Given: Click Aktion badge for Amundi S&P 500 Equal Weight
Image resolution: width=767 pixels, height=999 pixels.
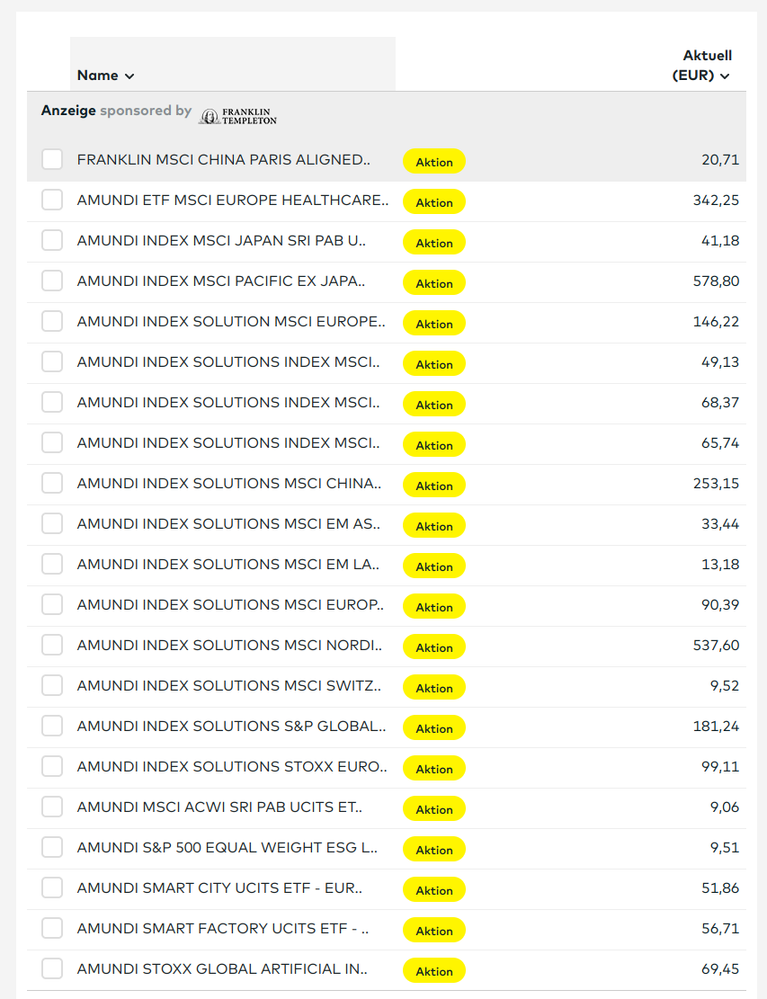Looking at the screenshot, I should (x=434, y=849).
